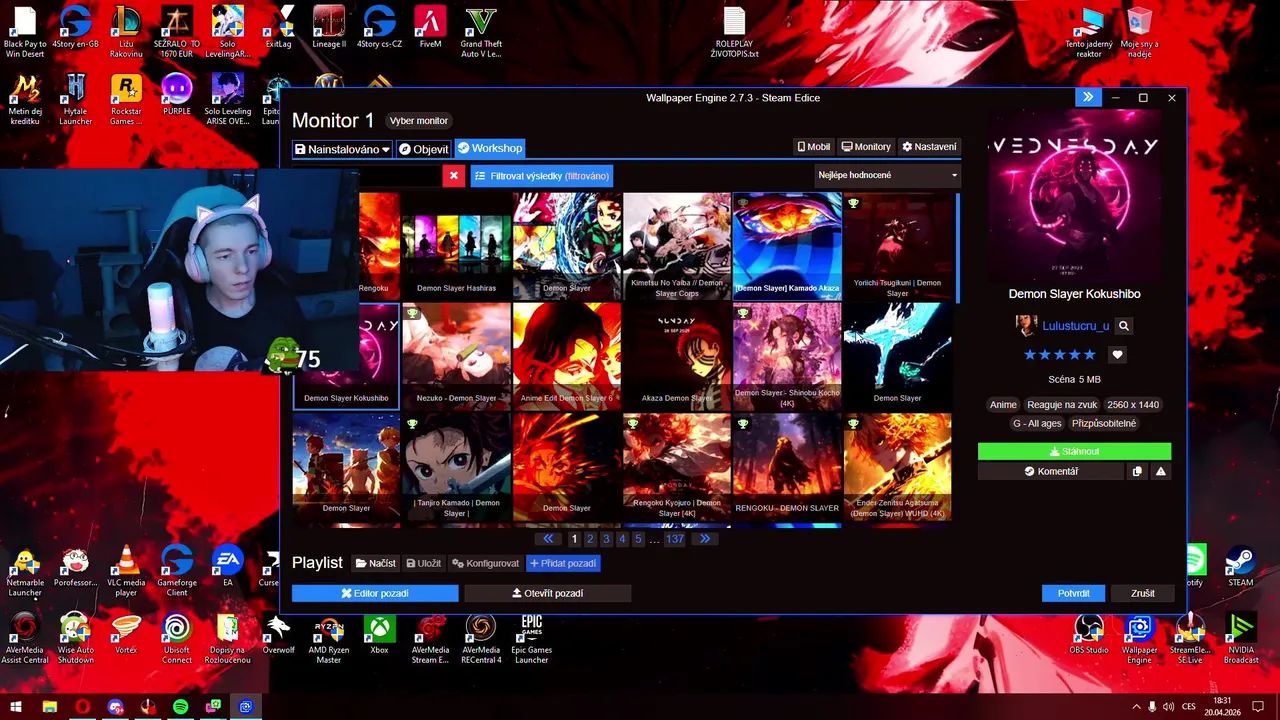Favorite the wallpaper with the heart icon
The image size is (1280, 720).
[x=1117, y=354]
